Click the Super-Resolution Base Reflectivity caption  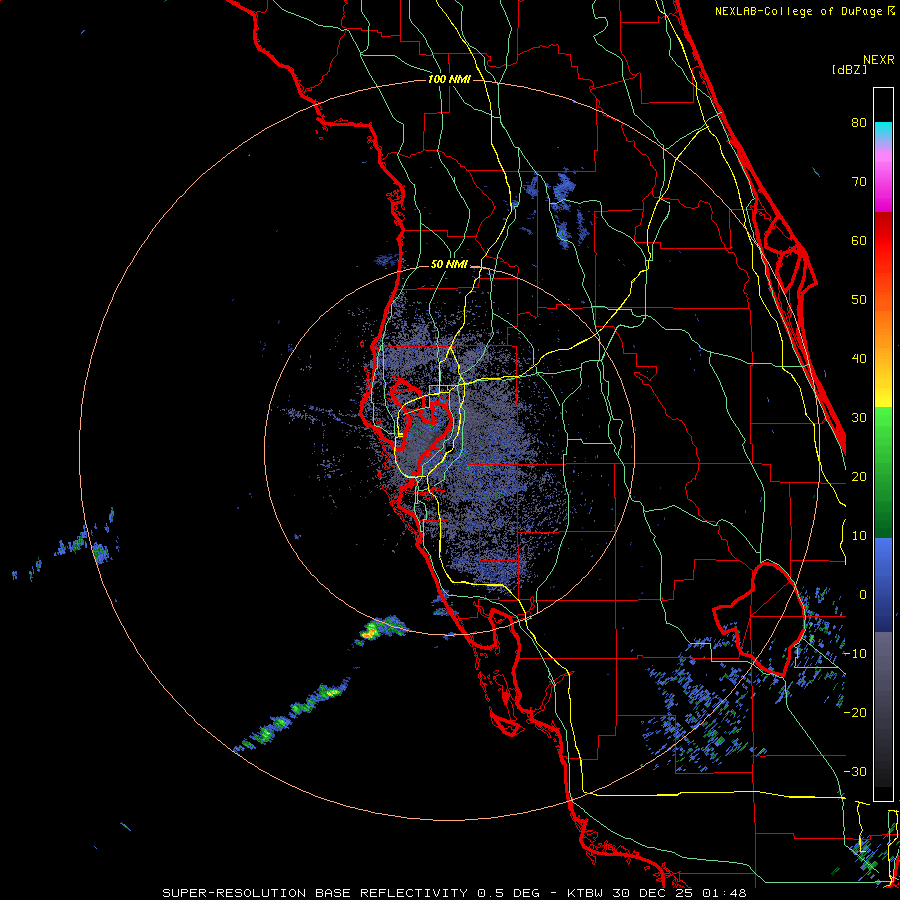(453, 893)
